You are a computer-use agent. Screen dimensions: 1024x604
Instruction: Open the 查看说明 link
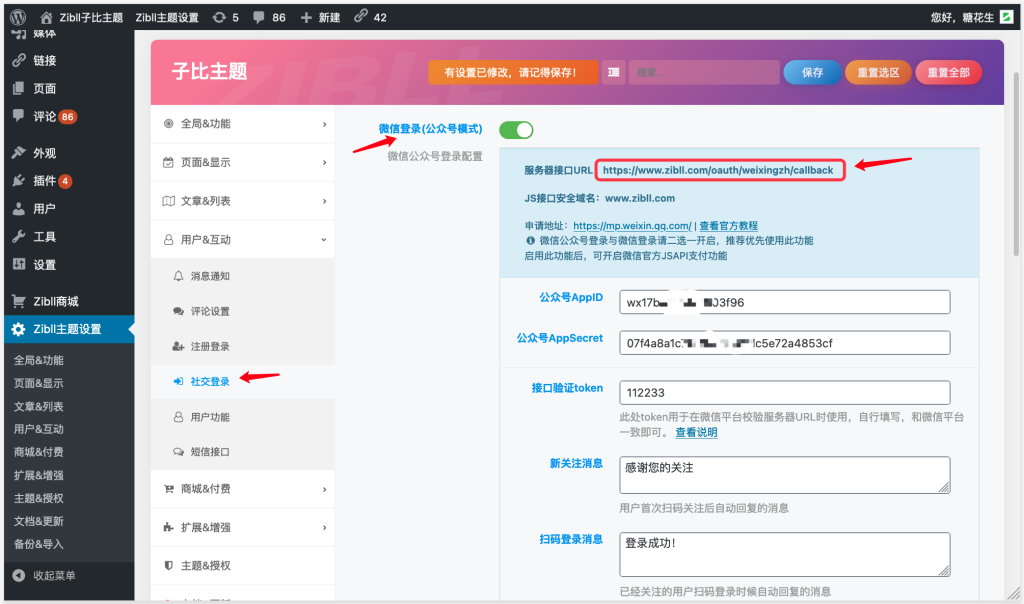tap(696, 432)
